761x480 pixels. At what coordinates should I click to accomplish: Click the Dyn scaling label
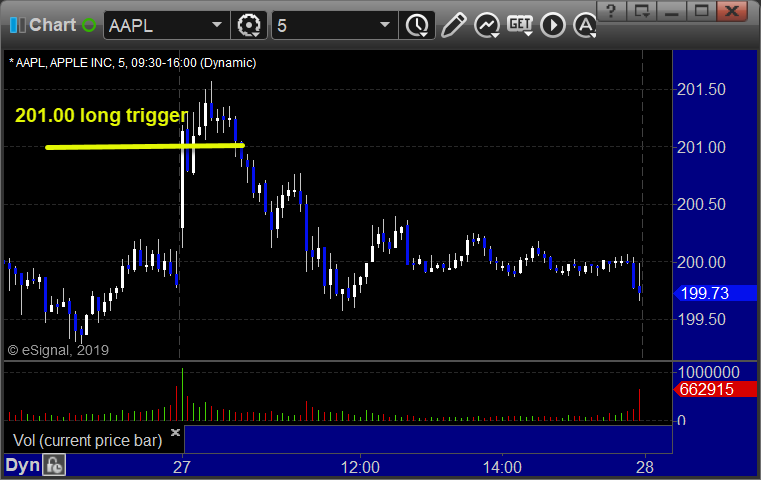coord(22,465)
